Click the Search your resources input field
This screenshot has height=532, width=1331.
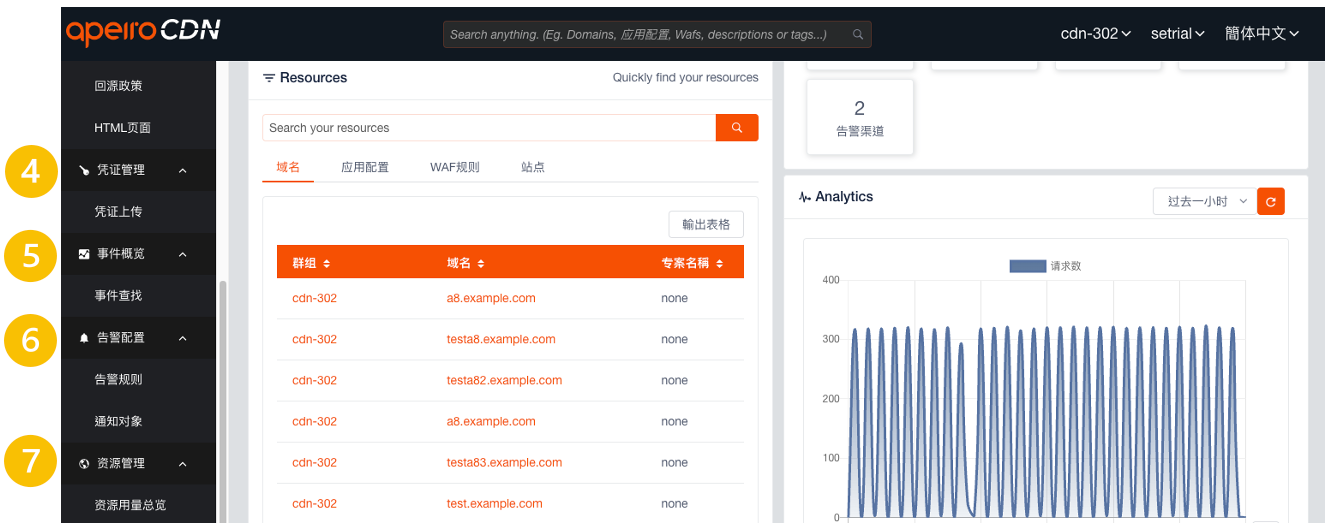click(x=489, y=128)
